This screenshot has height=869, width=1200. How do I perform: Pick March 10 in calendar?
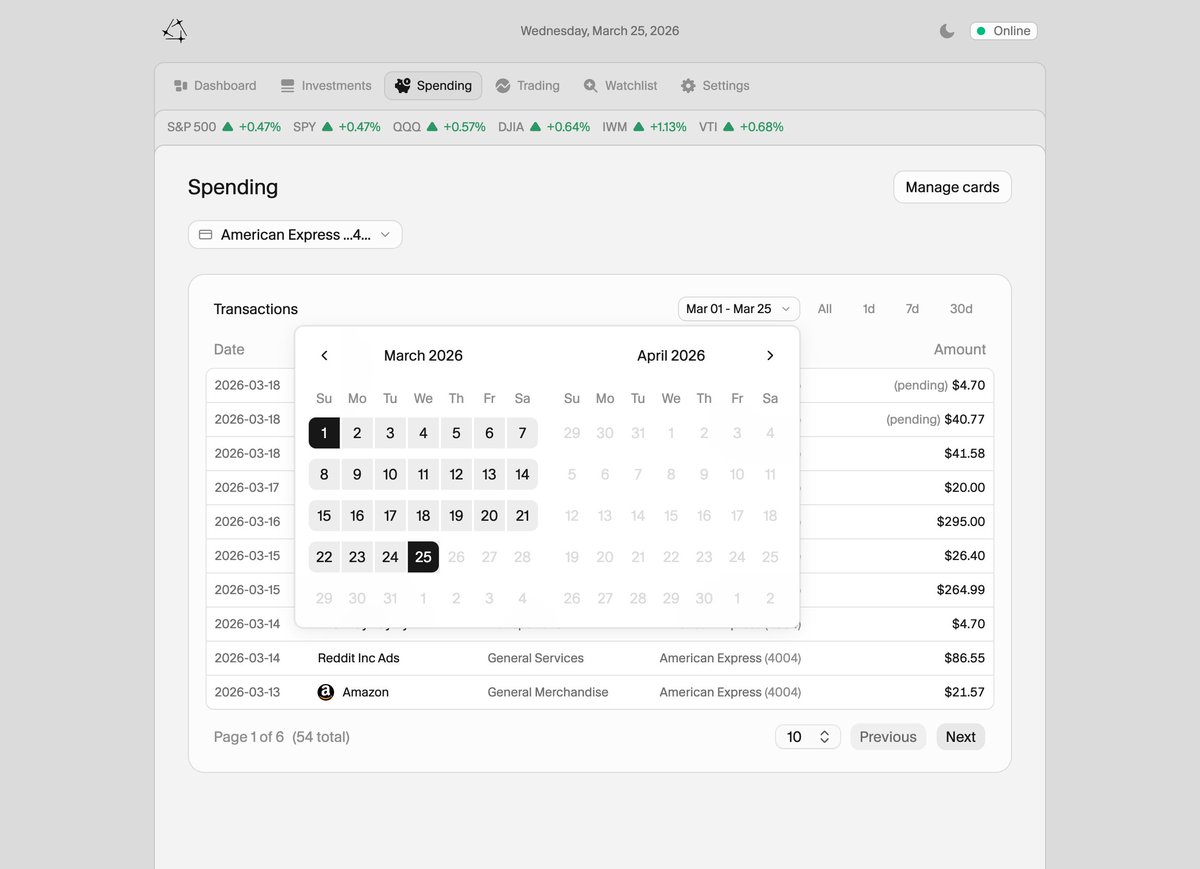pos(390,474)
